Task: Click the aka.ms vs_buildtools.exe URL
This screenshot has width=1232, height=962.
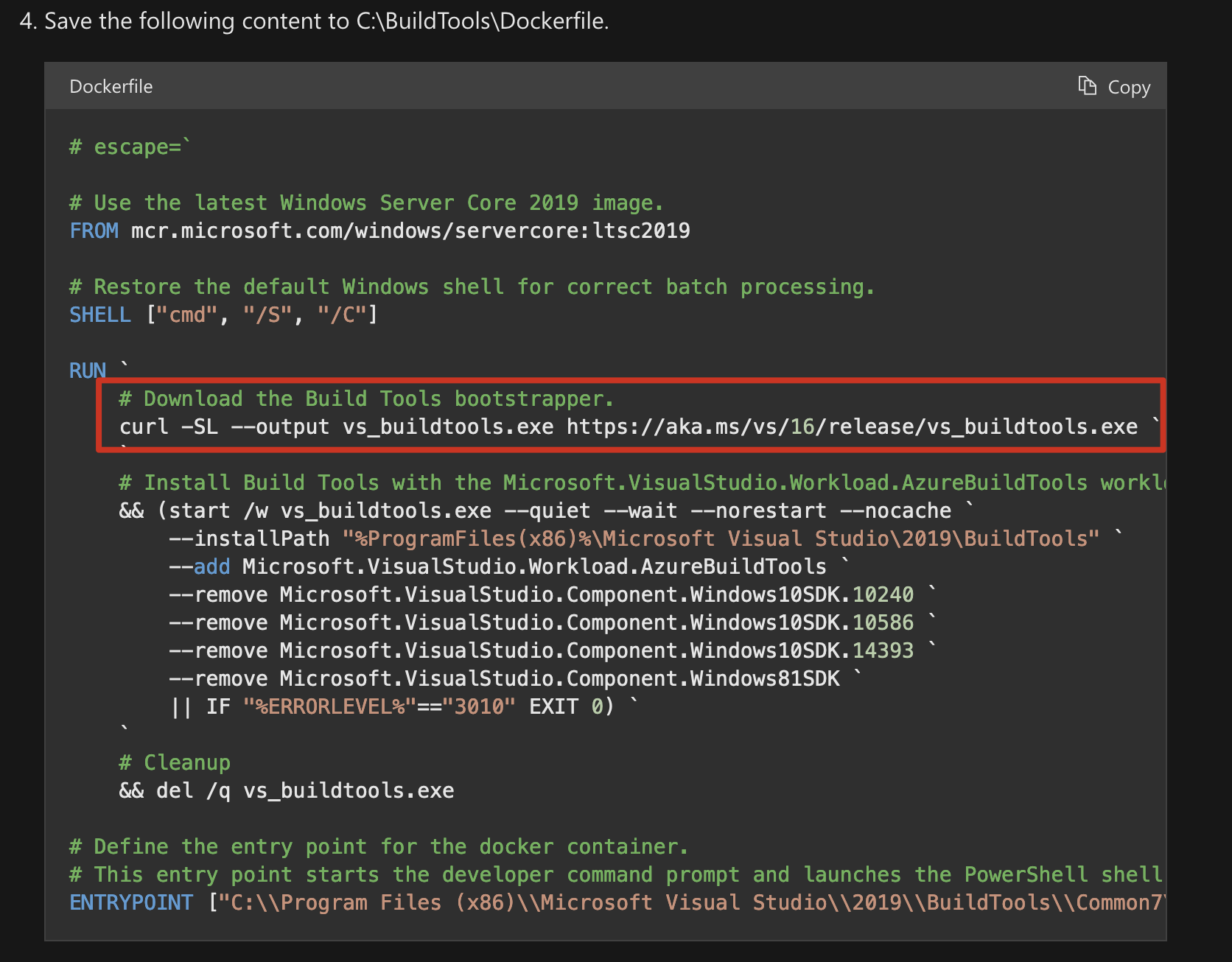Action: tap(852, 426)
